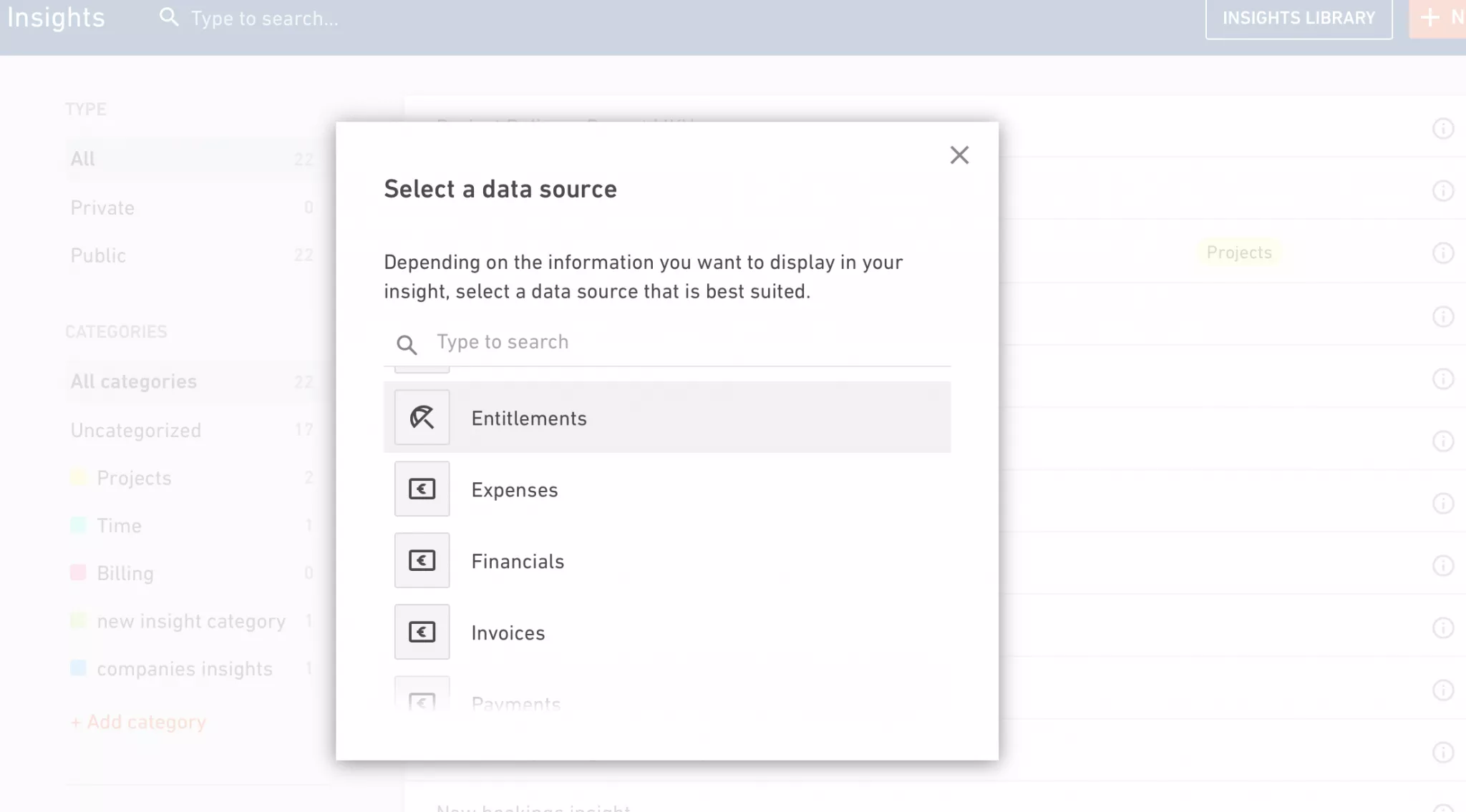Select the Uncategorized category

(192, 430)
